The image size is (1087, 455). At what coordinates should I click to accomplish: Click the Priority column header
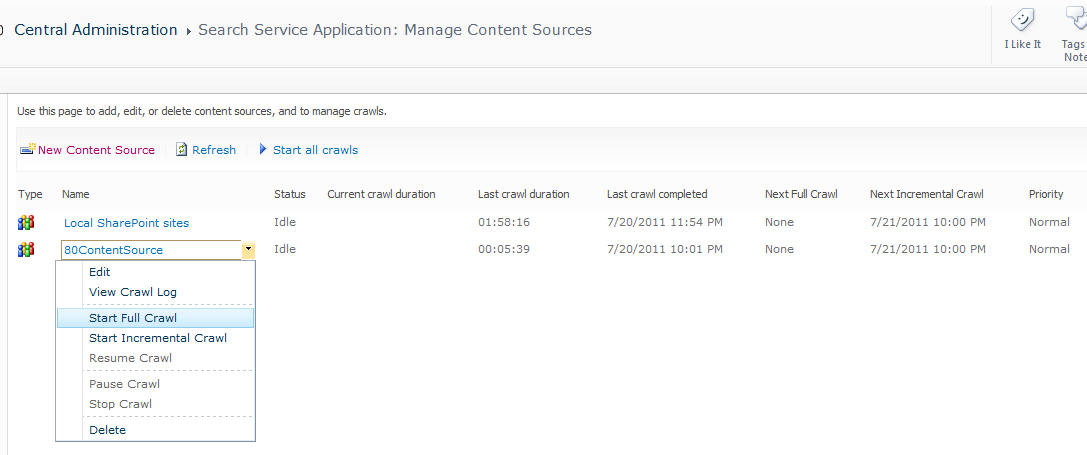1046,194
